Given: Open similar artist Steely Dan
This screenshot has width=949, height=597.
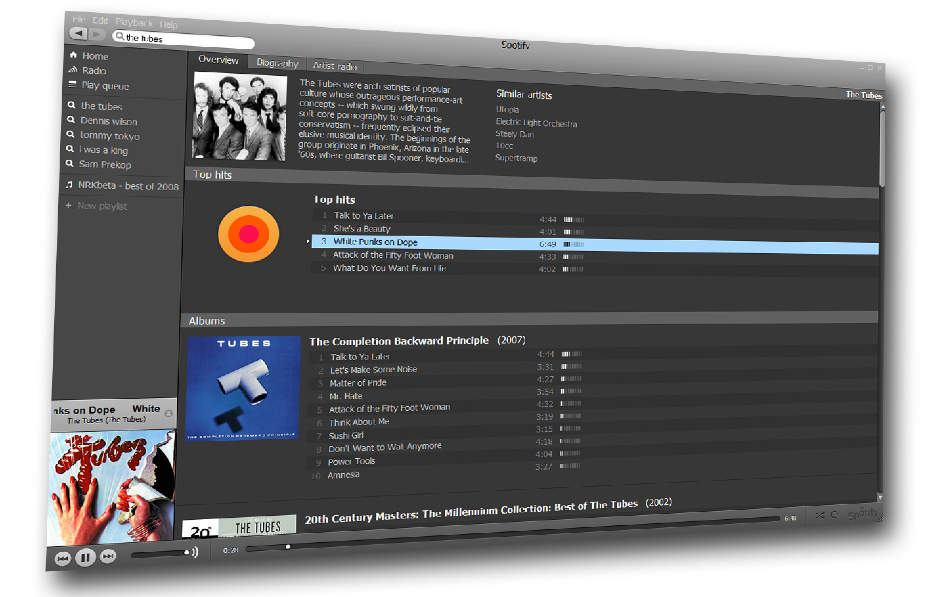Looking at the screenshot, I should 514,134.
